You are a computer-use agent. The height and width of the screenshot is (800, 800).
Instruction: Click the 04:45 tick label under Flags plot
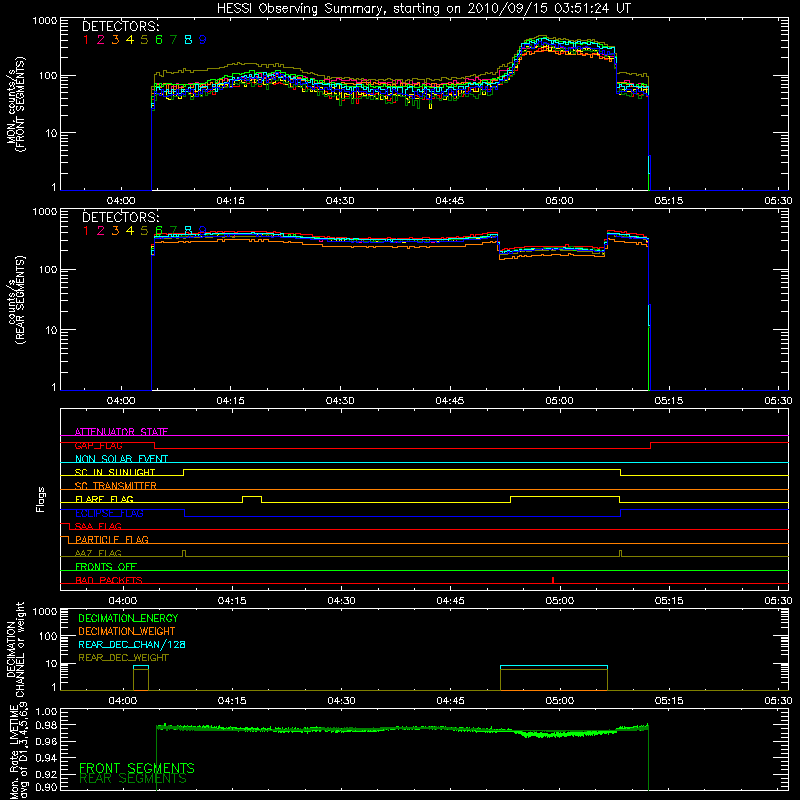[x=451, y=601]
